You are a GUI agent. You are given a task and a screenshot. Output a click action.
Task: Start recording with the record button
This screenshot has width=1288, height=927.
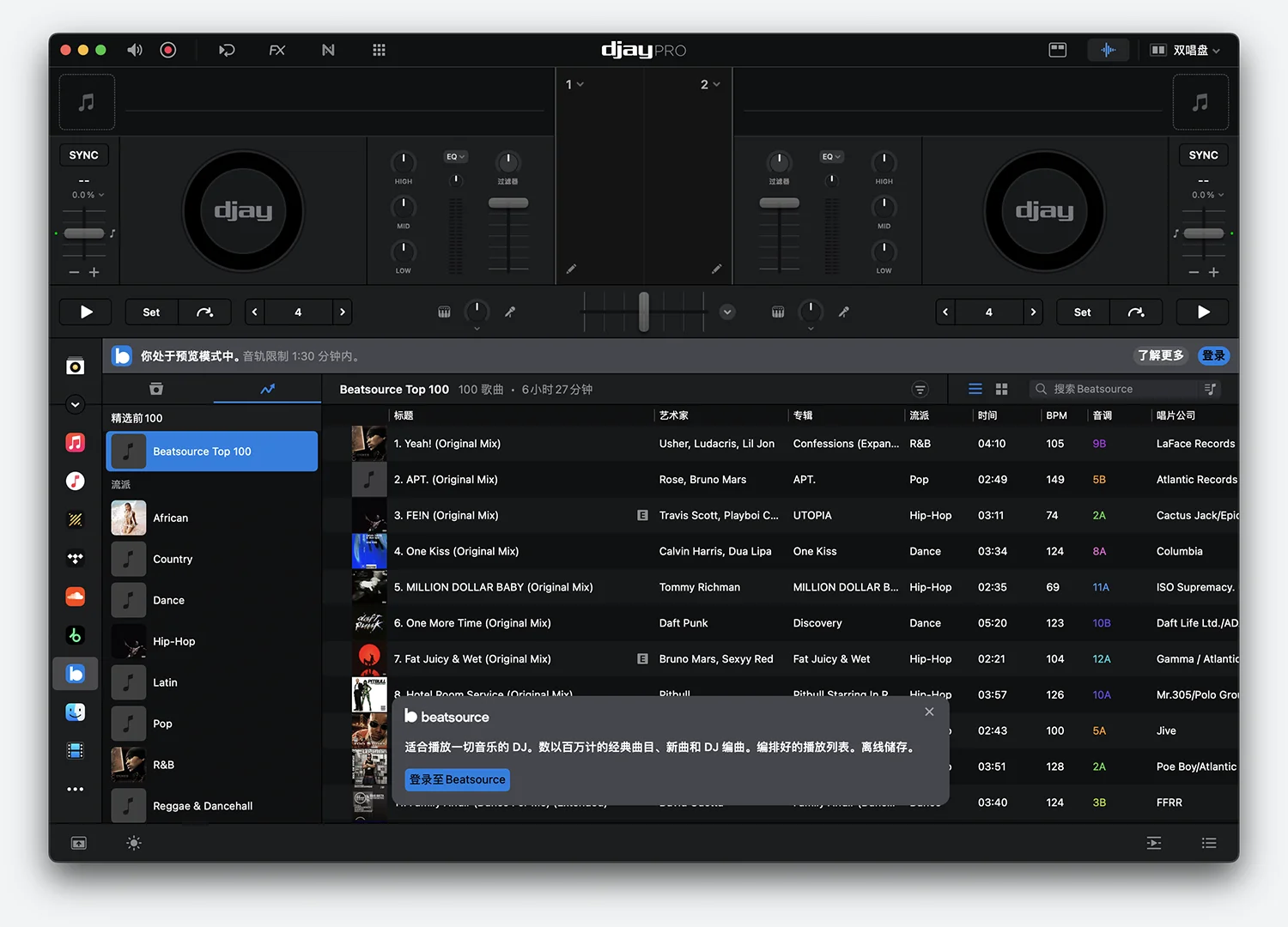pyautogui.click(x=168, y=50)
